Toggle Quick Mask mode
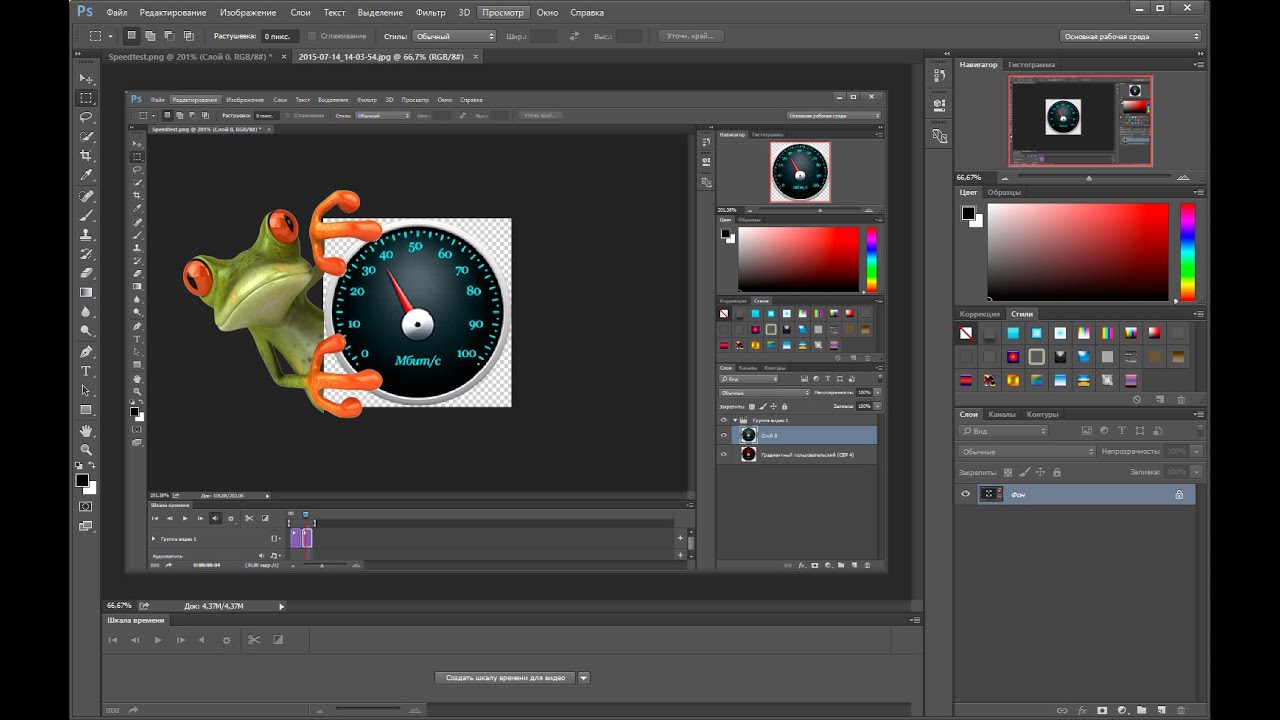This screenshot has height=720, width=1280. tap(86, 507)
